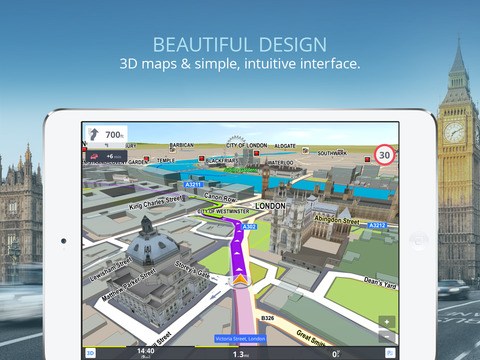
Task: Toggle the 3D view button
Action: point(90,353)
